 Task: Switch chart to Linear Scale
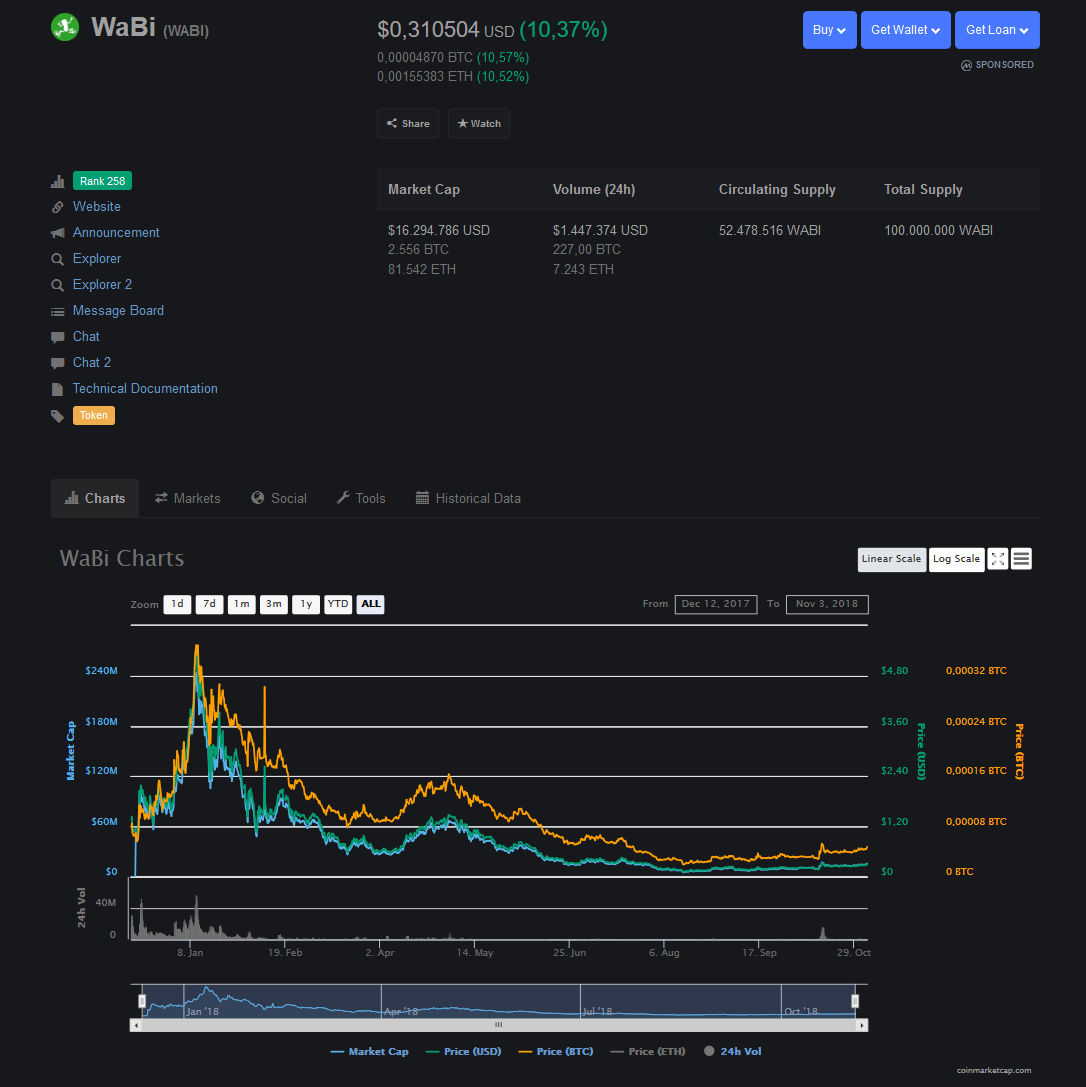[x=891, y=559]
